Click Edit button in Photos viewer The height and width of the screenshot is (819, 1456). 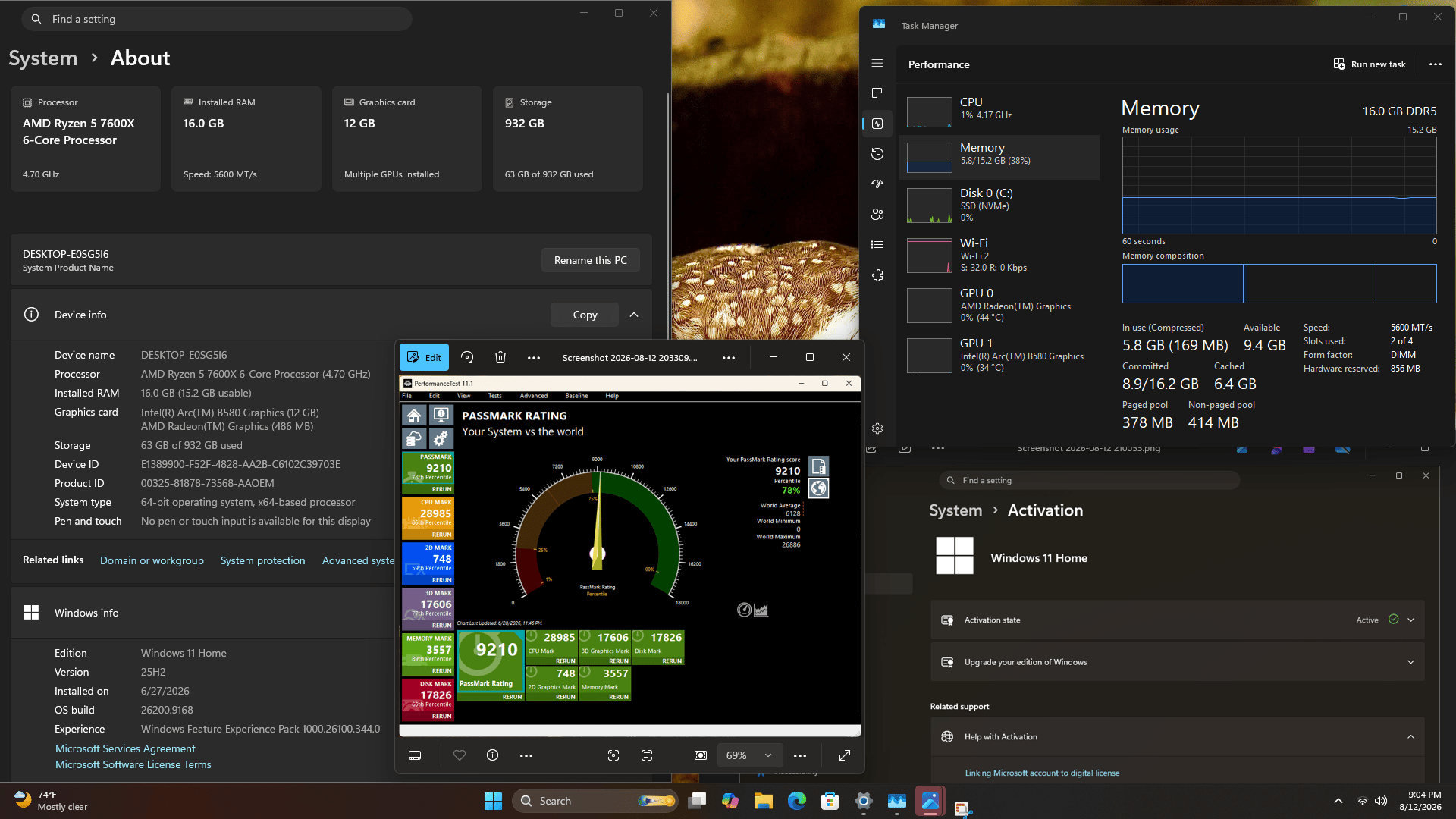(425, 357)
